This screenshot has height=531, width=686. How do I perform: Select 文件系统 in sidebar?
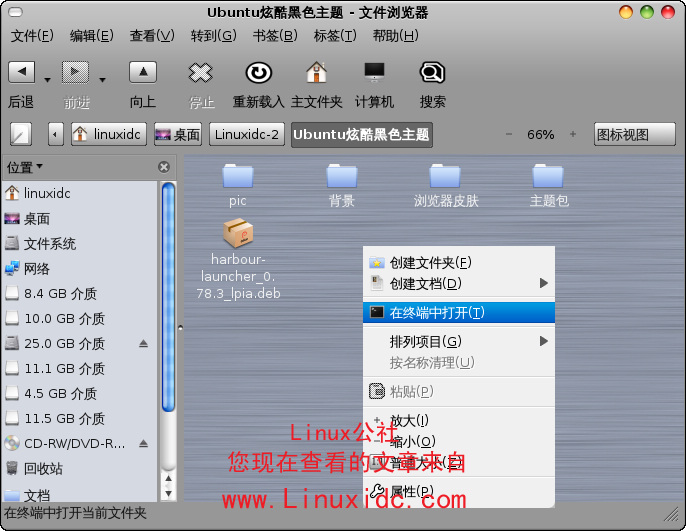point(80,243)
